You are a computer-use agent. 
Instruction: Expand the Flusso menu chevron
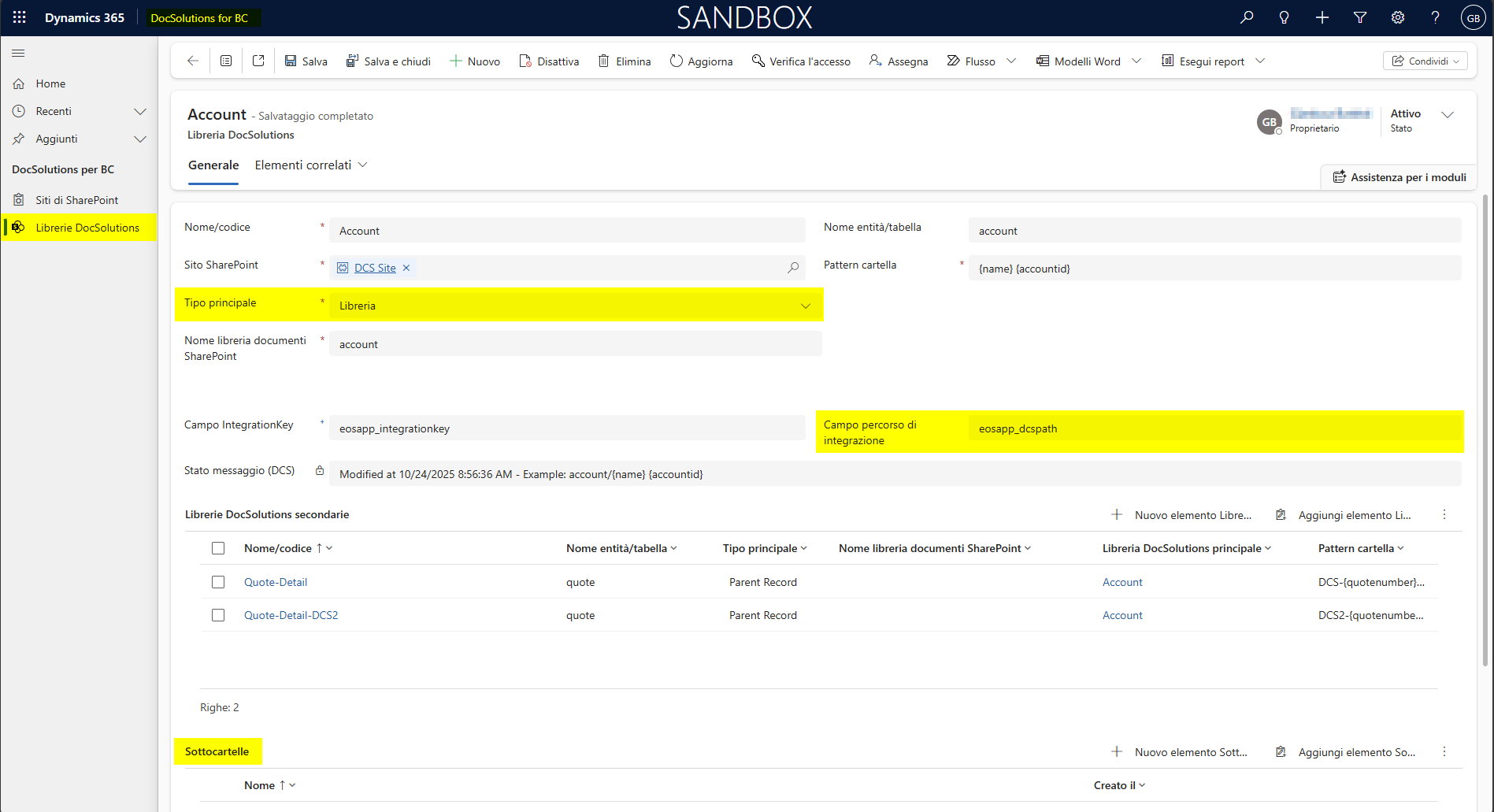click(x=1011, y=61)
